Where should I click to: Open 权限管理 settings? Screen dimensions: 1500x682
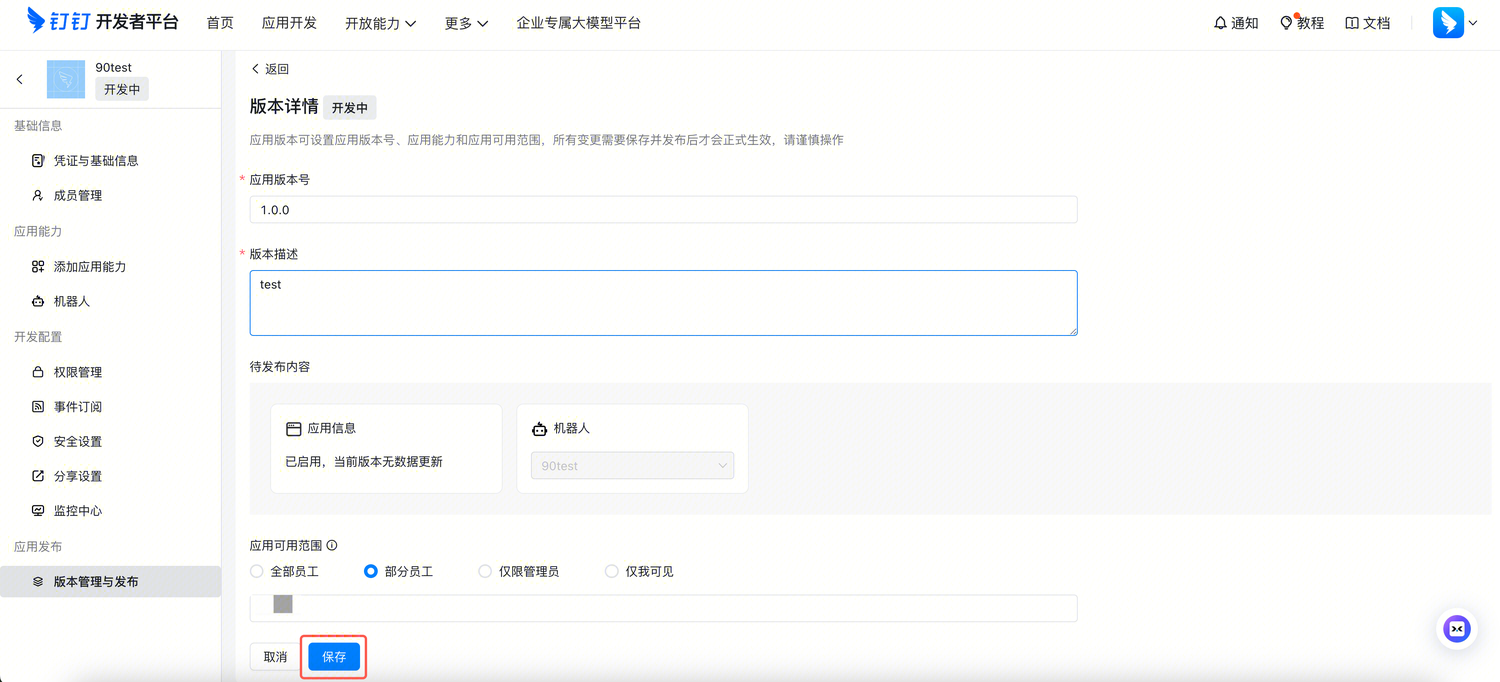pos(78,371)
